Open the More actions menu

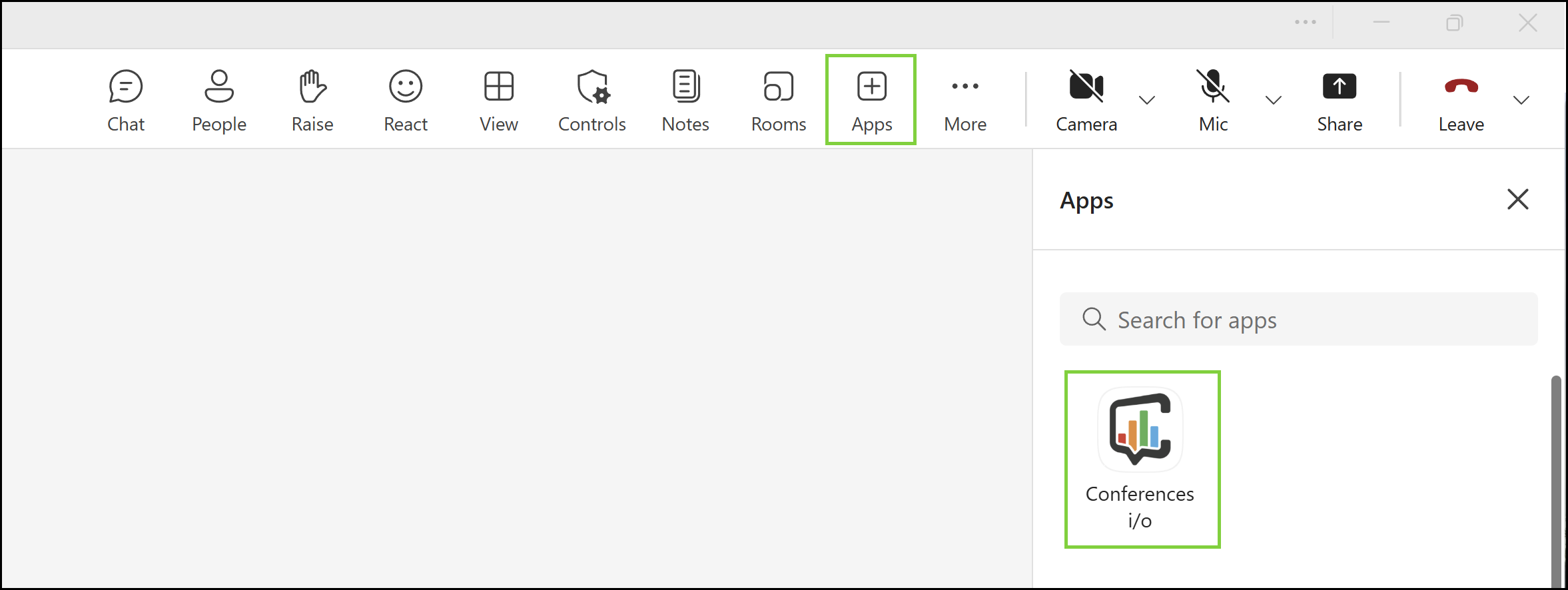coord(965,101)
